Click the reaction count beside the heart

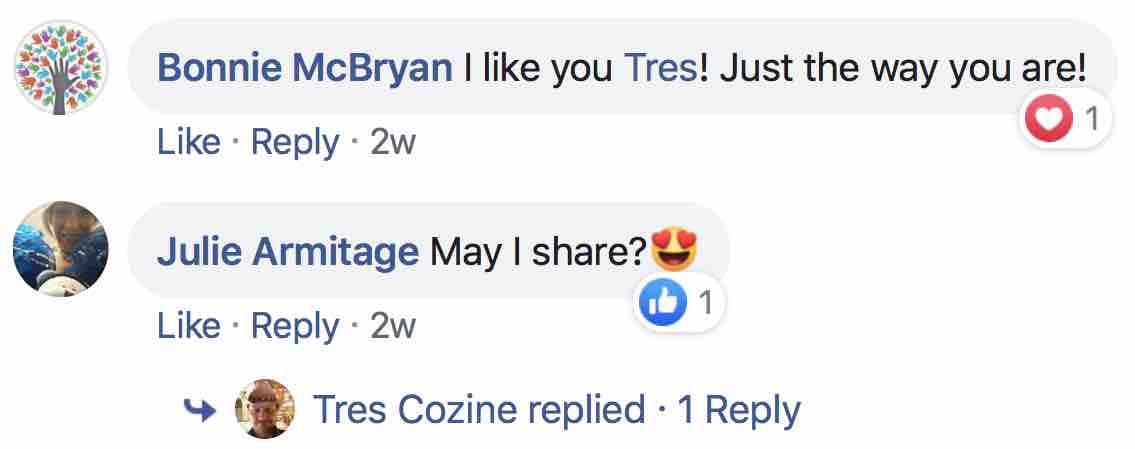tap(1092, 121)
